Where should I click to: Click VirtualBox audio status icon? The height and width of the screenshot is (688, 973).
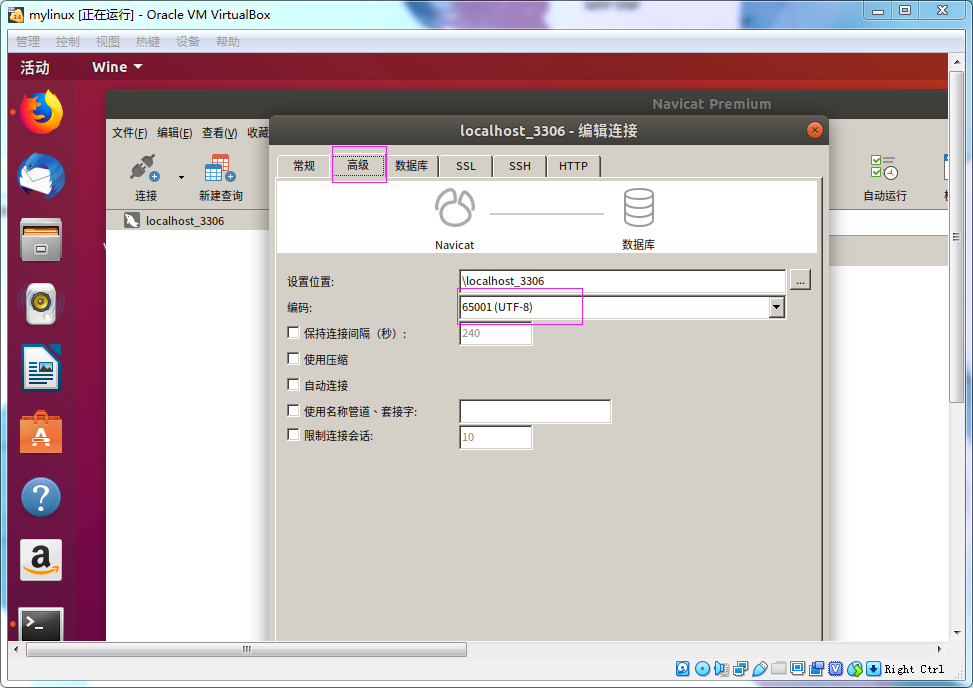coord(721,668)
